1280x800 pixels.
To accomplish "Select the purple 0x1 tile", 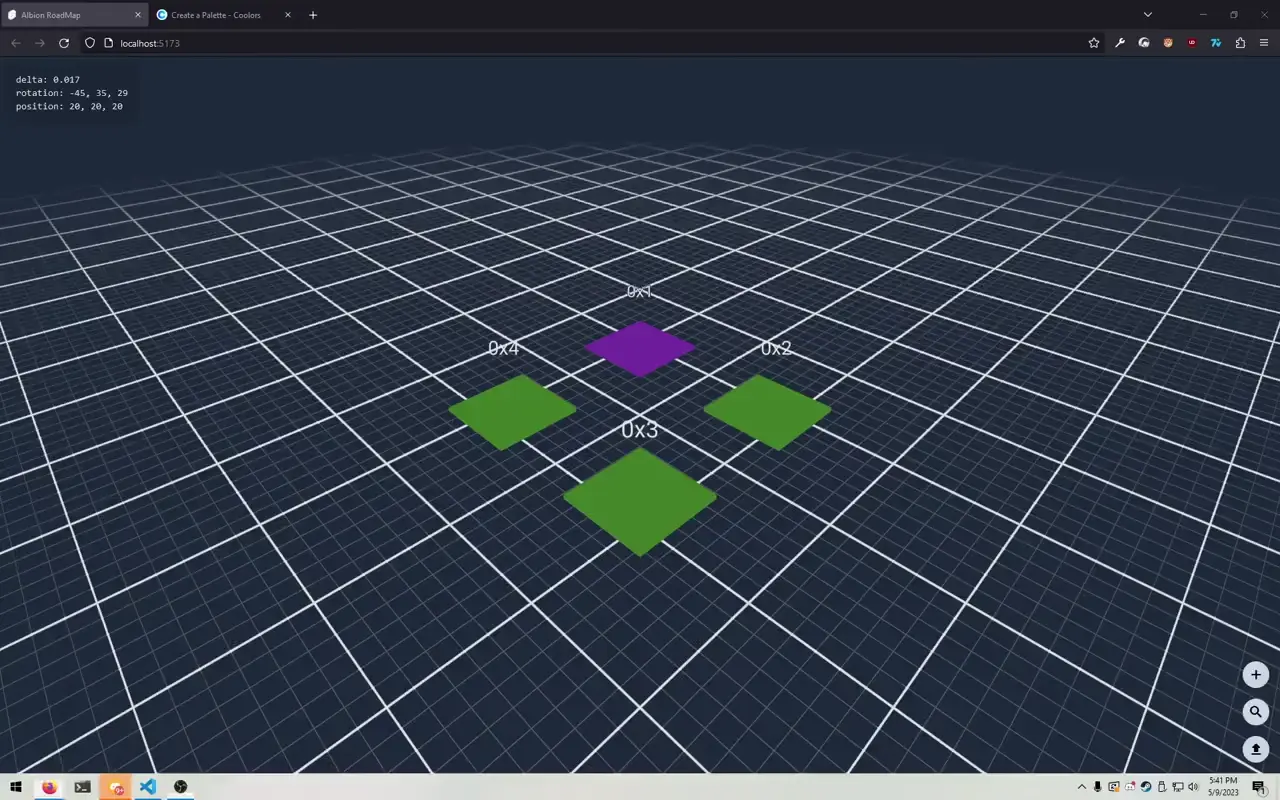I will point(640,348).
